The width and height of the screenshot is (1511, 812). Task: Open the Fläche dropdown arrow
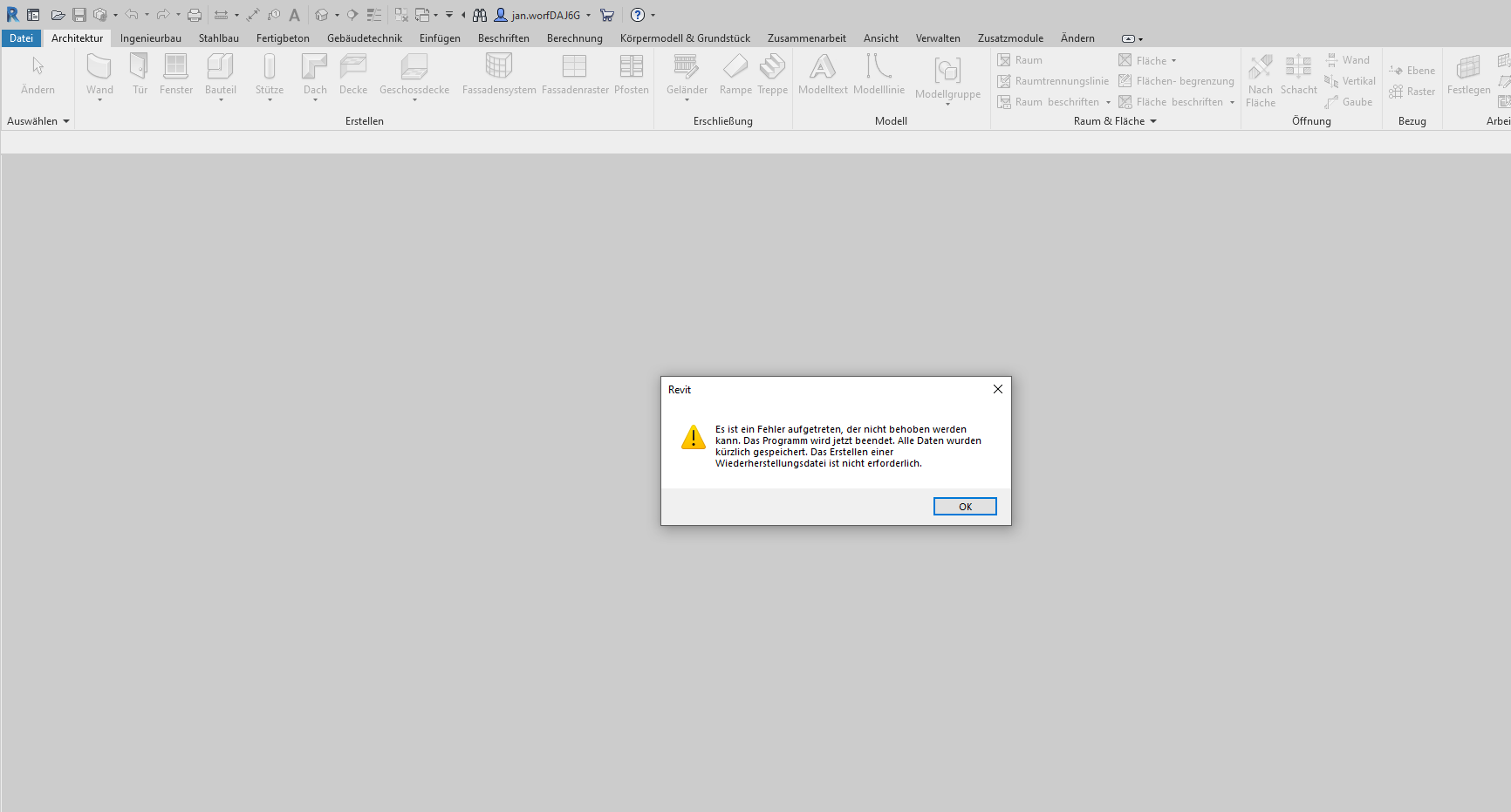click(x=1173, y=60)
